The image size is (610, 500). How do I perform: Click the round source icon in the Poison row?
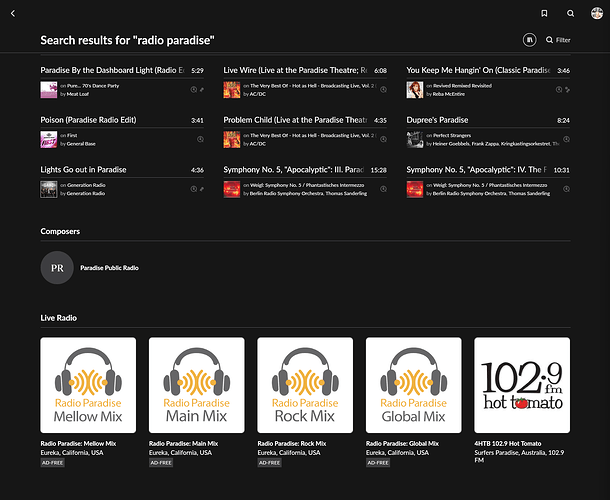(200, 139)
